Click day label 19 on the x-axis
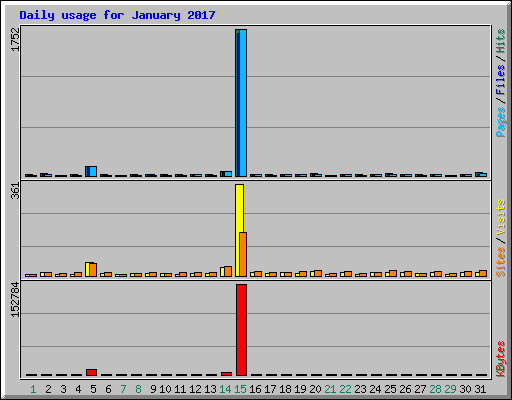The image size is (512, 400). (300, 389)
